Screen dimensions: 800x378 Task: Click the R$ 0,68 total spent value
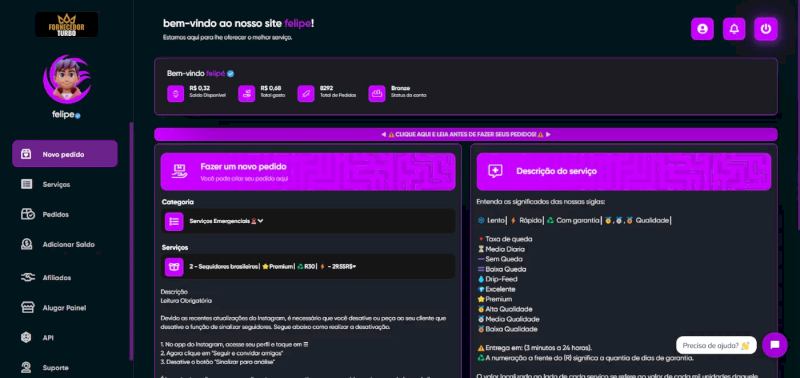point(270,88)
